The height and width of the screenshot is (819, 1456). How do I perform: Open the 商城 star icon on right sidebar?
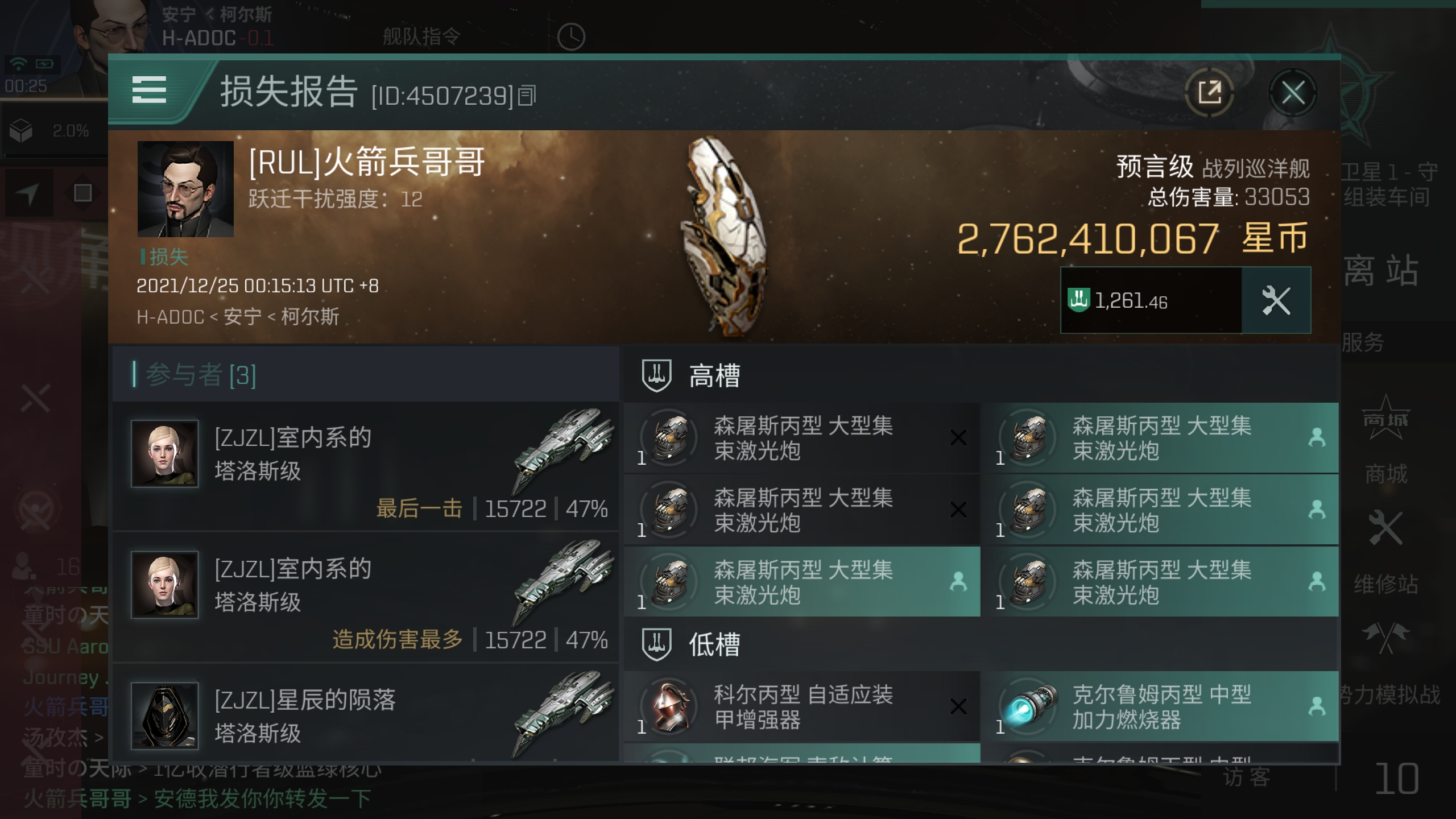pyautogui.click(x=1385, y=418)
